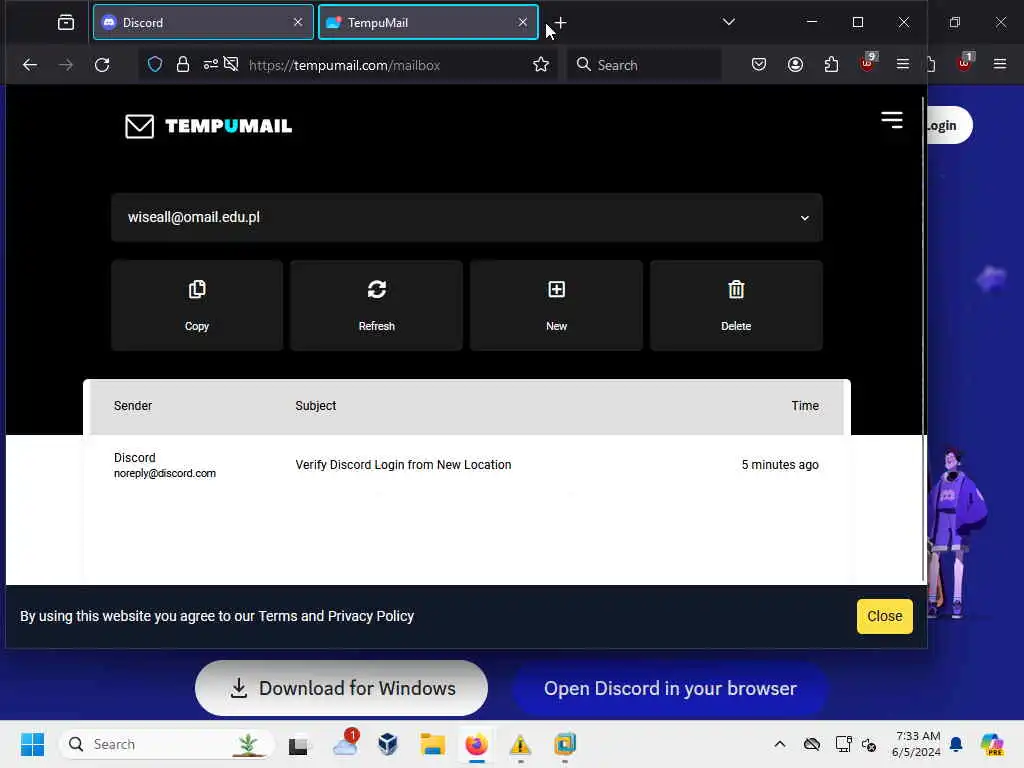
Task: Go back to previous page
Action: (x=29, y=65)
